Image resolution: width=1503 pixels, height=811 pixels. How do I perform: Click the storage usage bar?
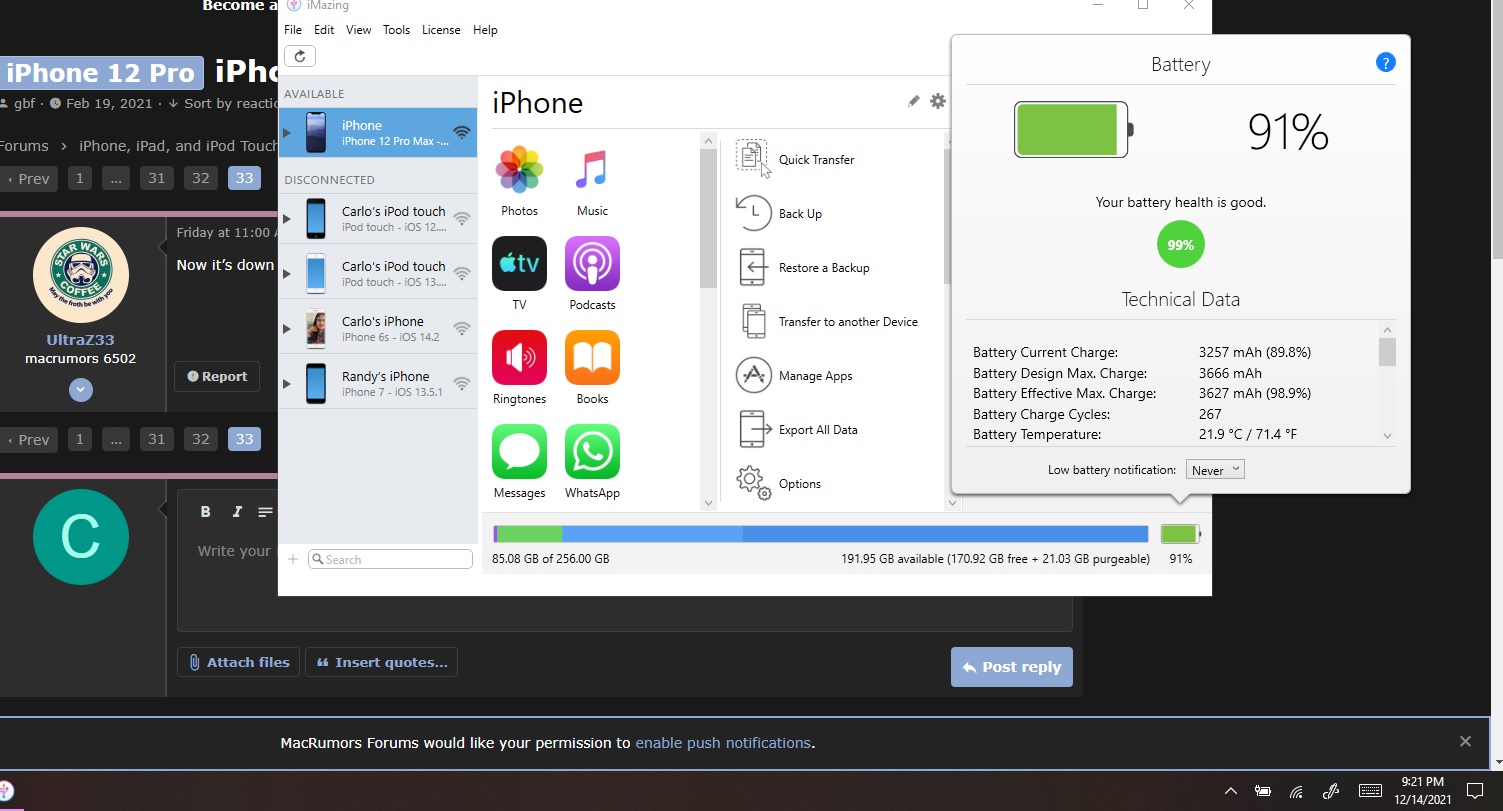[820, 534]
